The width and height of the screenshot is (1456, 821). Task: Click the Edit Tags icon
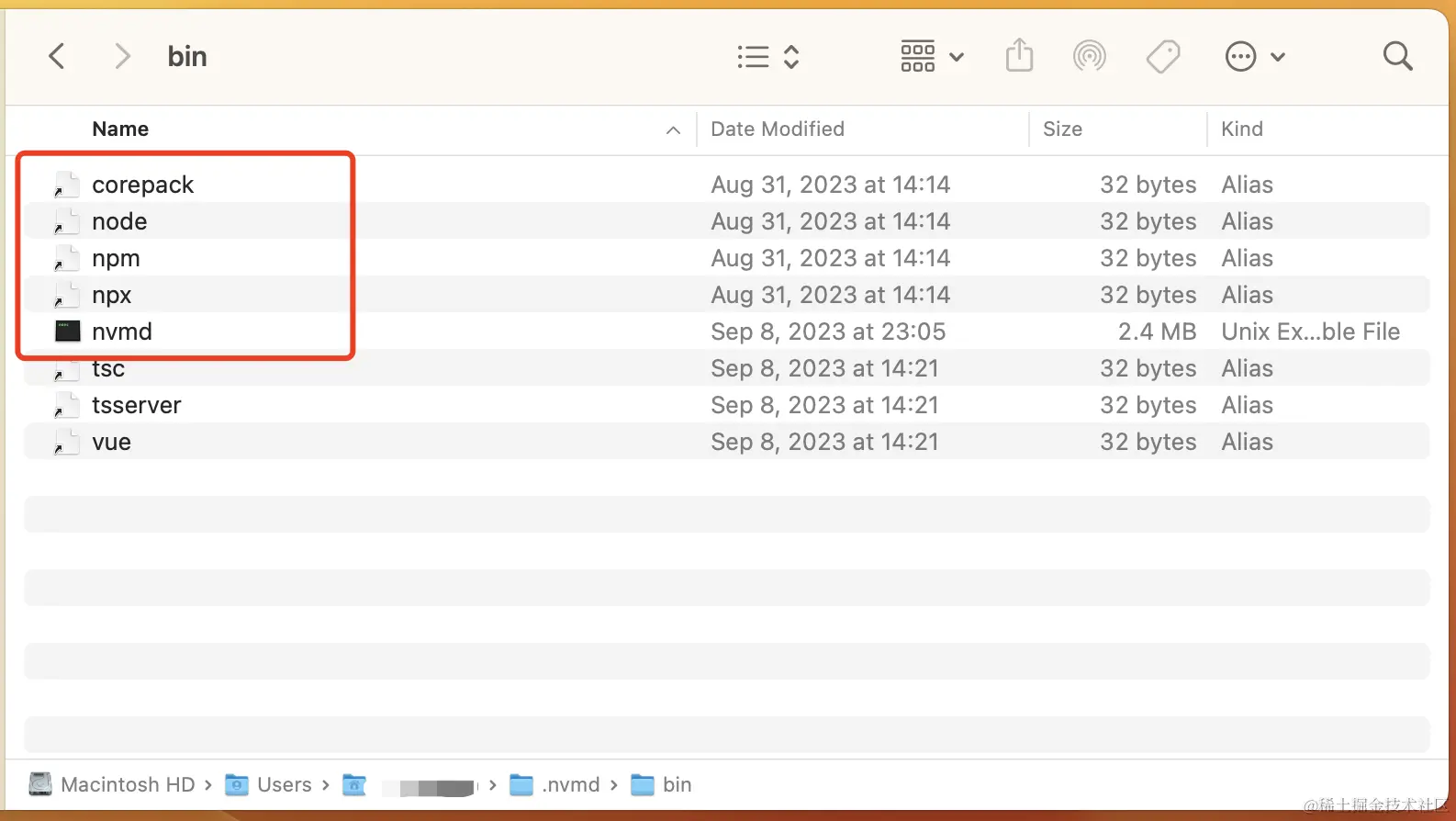(x=1163, y=57)
